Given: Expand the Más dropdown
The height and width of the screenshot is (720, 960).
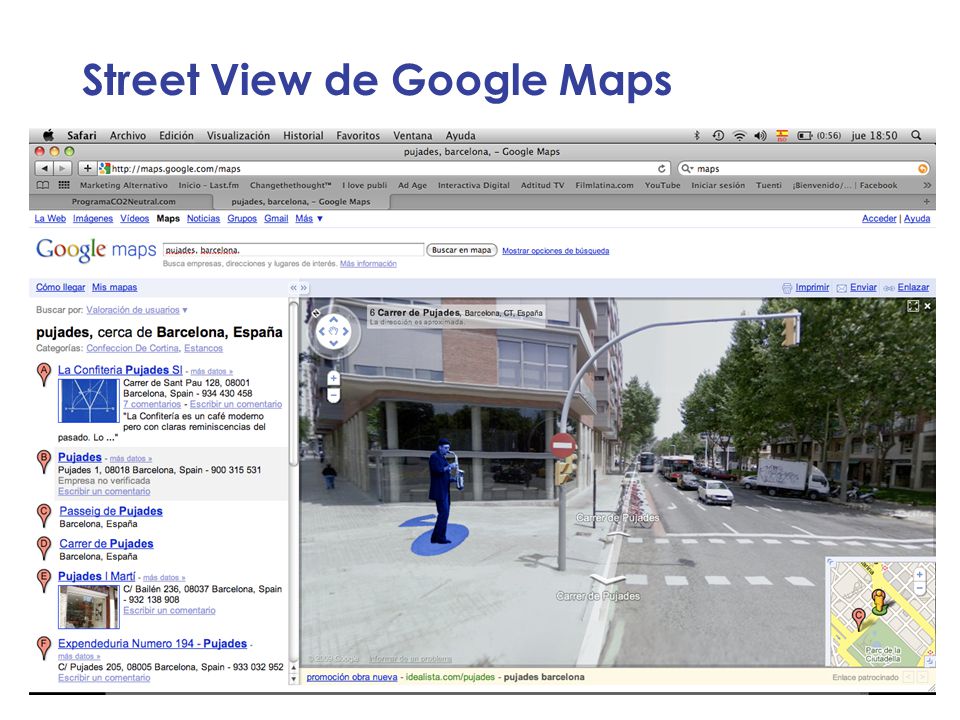Looking at the screenshot, I should pos(309,219).
